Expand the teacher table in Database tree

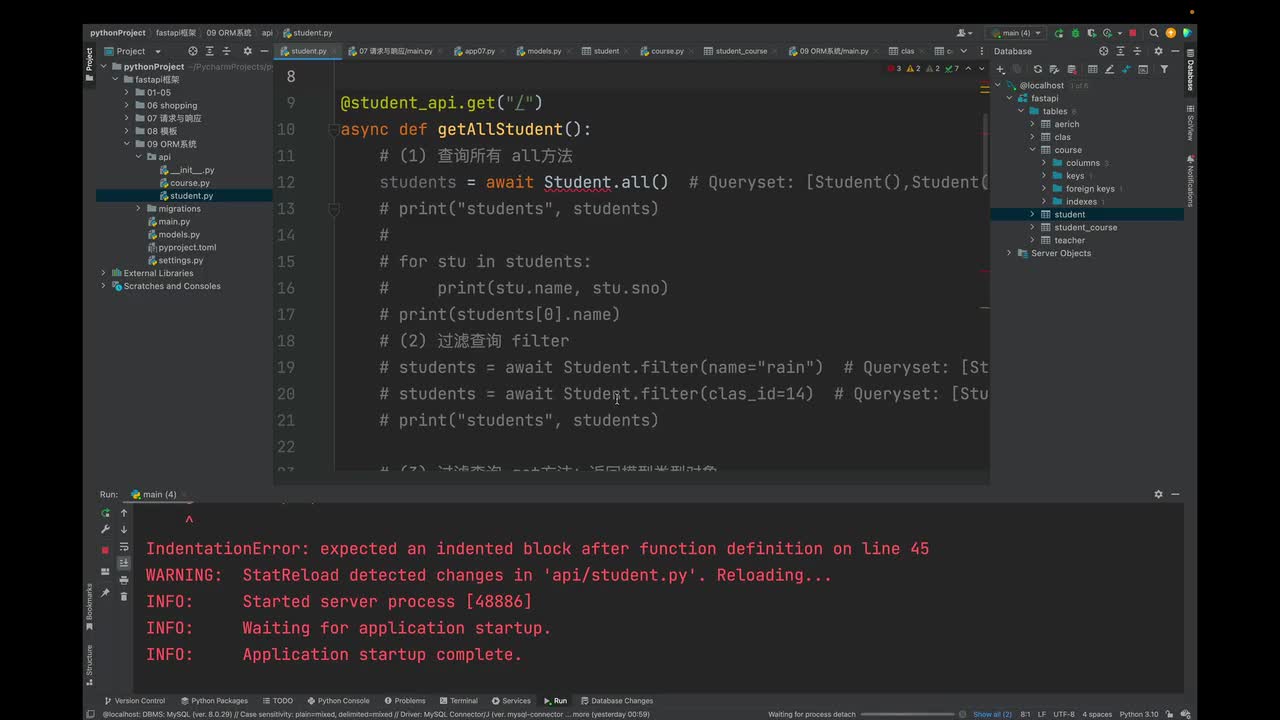(1032, 240)
